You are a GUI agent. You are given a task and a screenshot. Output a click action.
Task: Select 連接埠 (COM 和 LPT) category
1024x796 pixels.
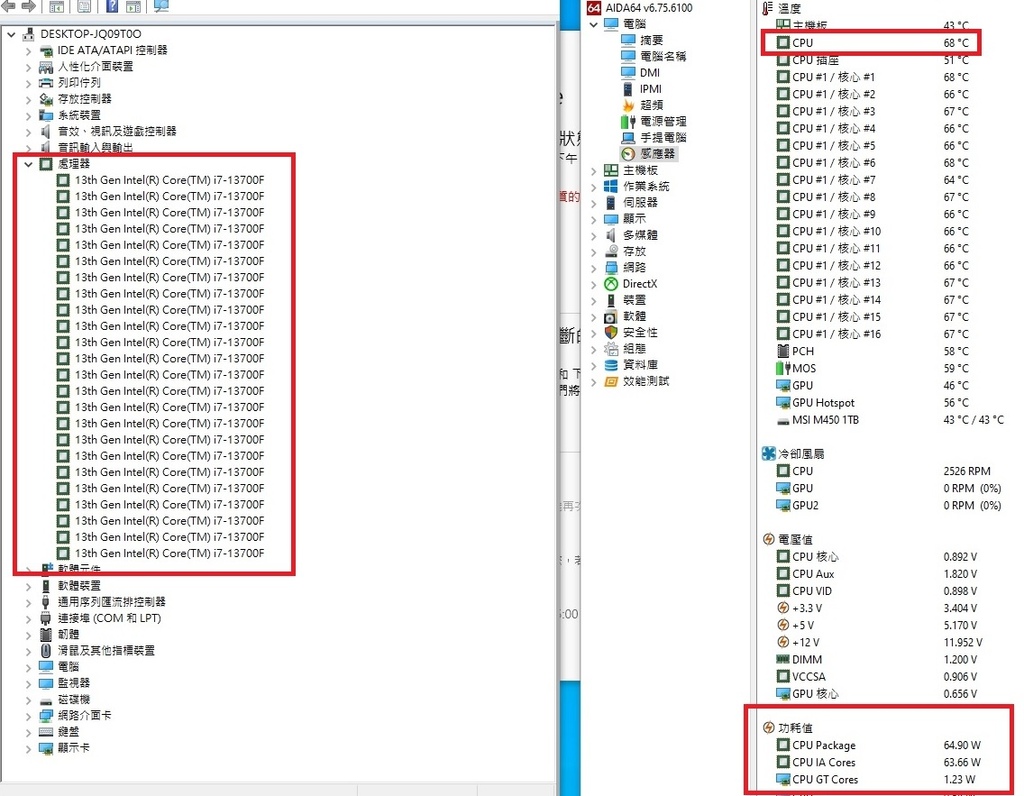[x=109, y=618]
